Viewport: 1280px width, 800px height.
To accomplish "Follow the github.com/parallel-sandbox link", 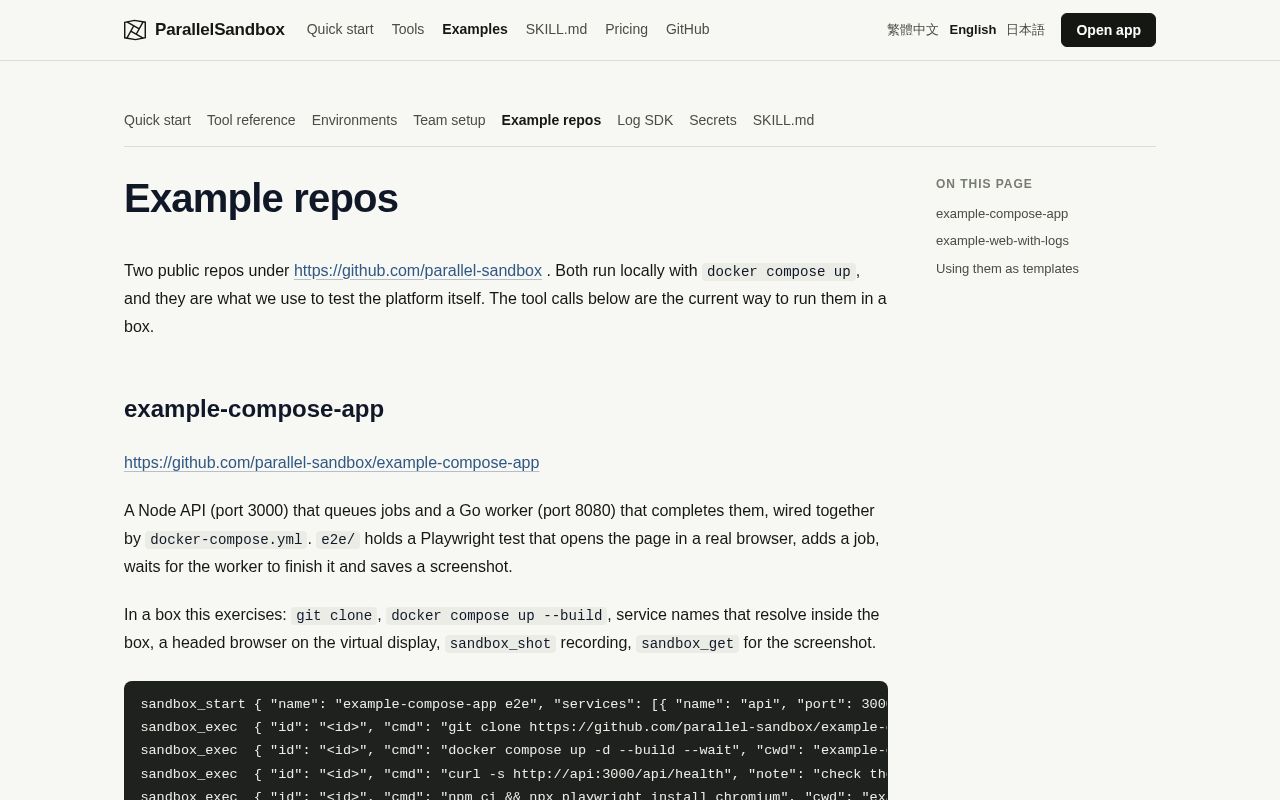I will (x=418, y=271).
